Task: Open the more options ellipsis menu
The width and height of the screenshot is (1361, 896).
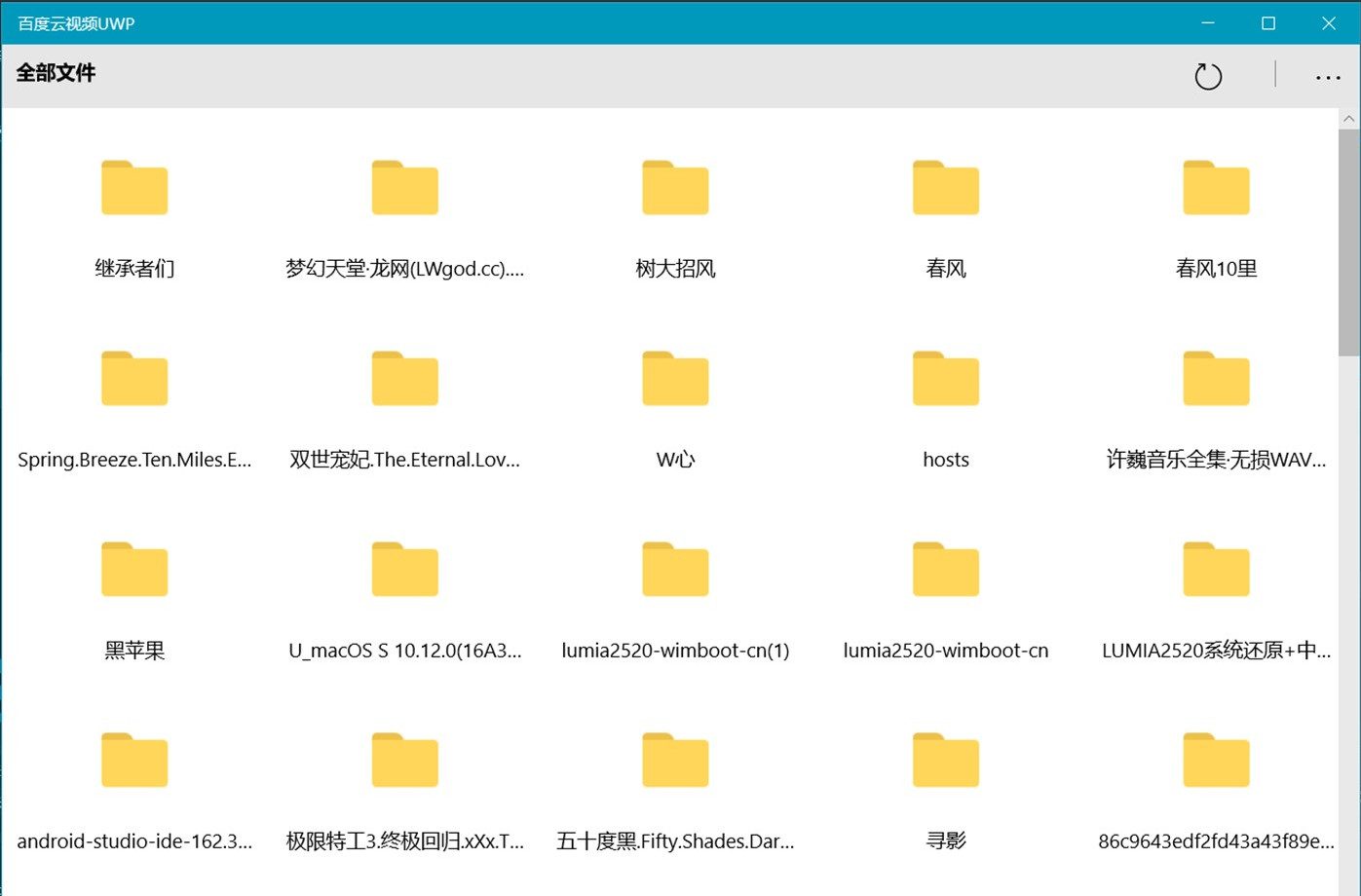Action: (1328, 77)
